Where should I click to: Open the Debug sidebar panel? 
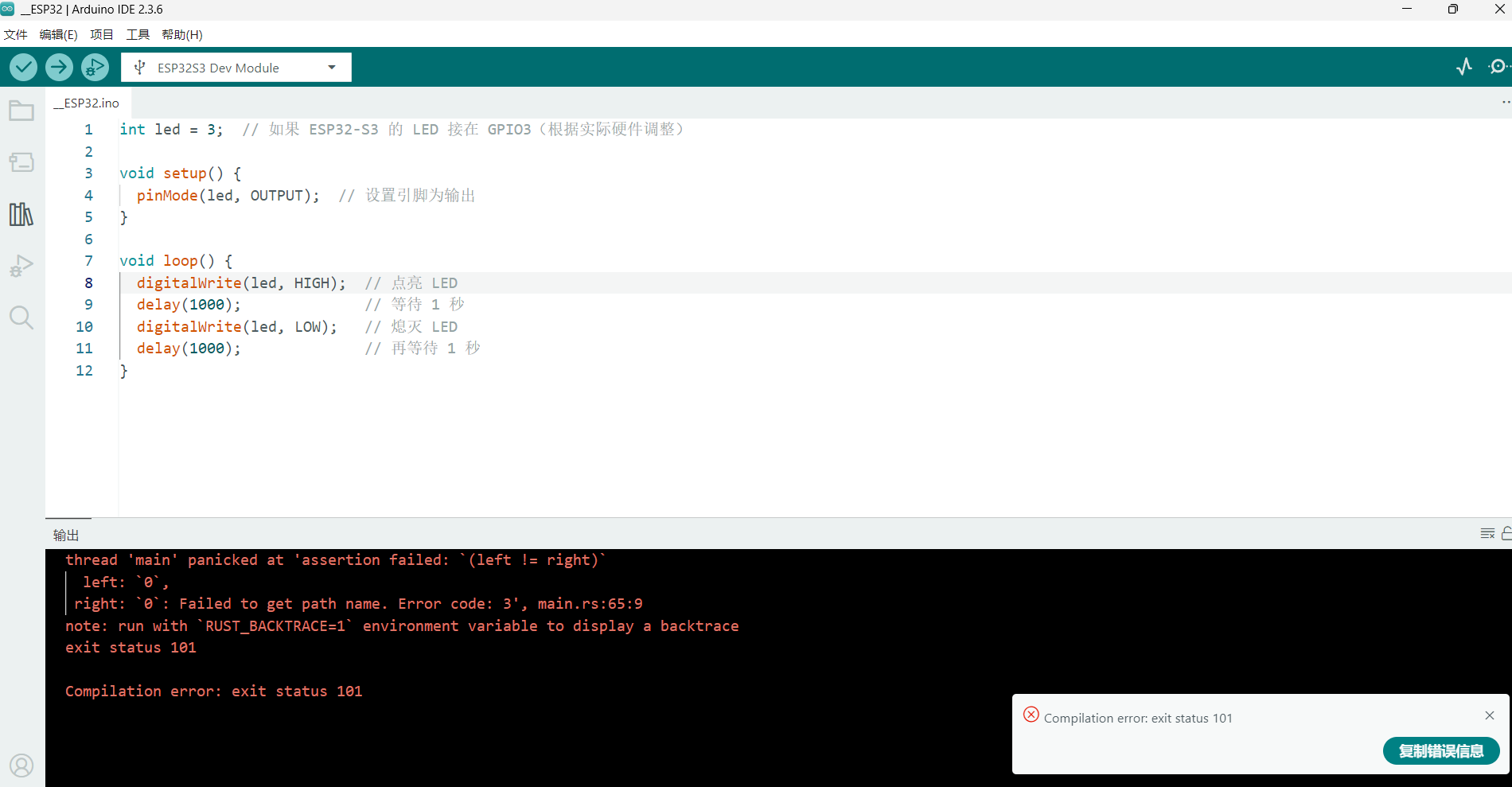click(21, 266)
